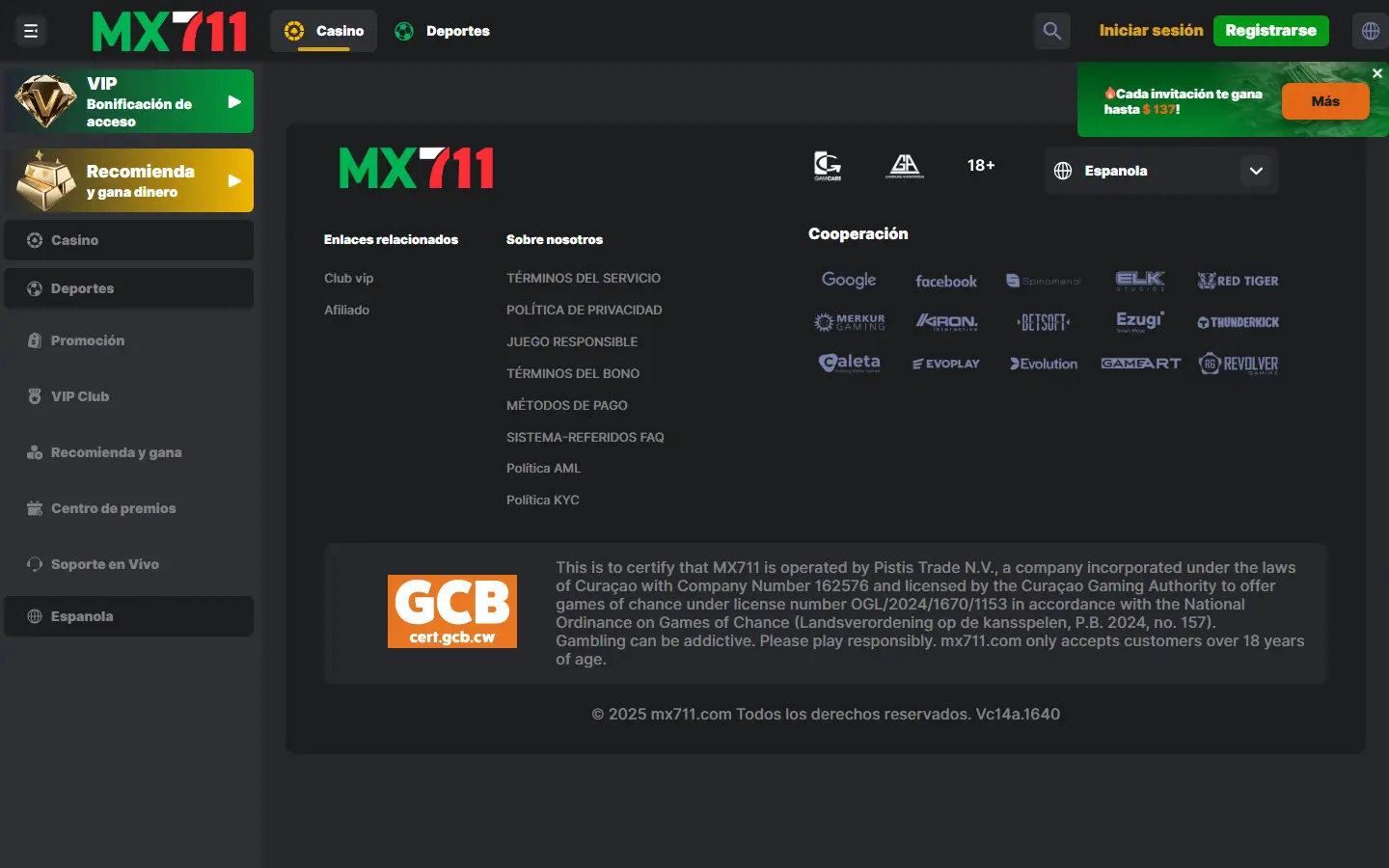The height and width of the screenshot is (868, 1389).
Task: Click the Spinomenal provider logo
Action: pos(1044,281)
